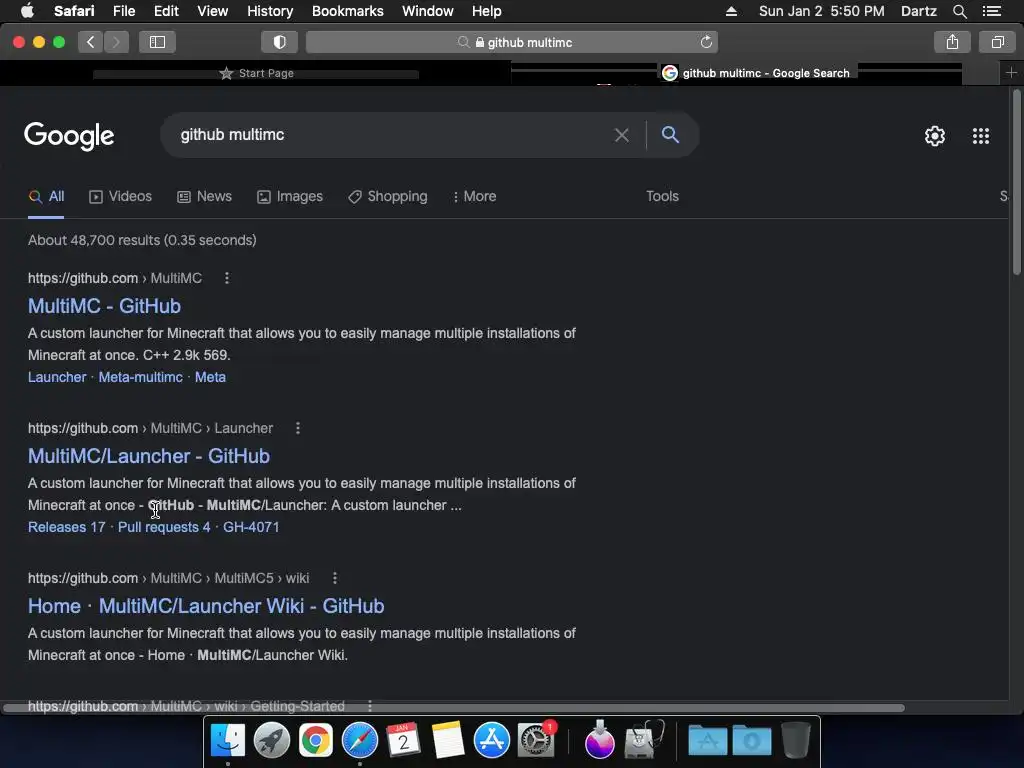
Task: Open Home · MultiMC/Launcher Wiki result
Action: click(x=206, y=607)
